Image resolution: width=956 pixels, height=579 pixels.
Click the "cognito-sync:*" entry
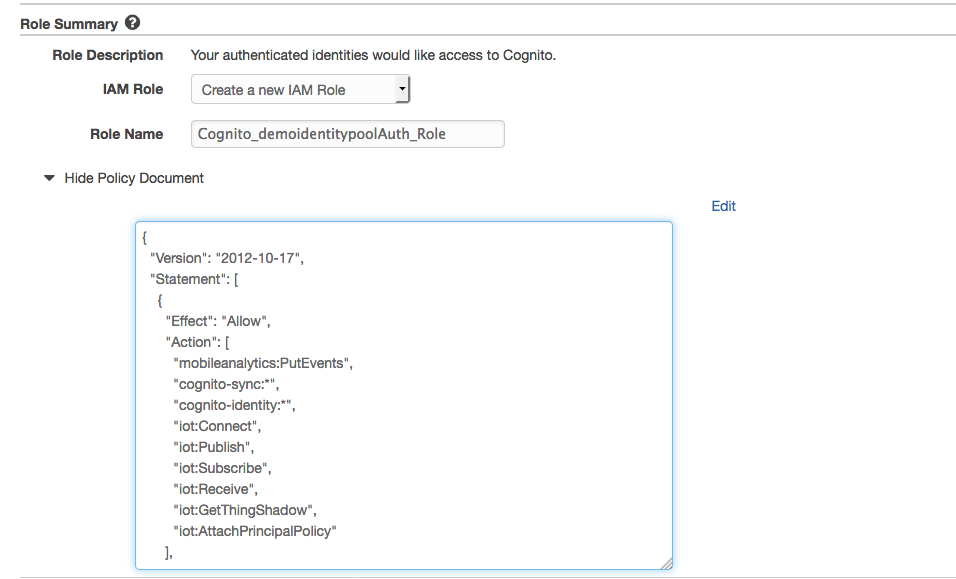[x=226, y=385]
